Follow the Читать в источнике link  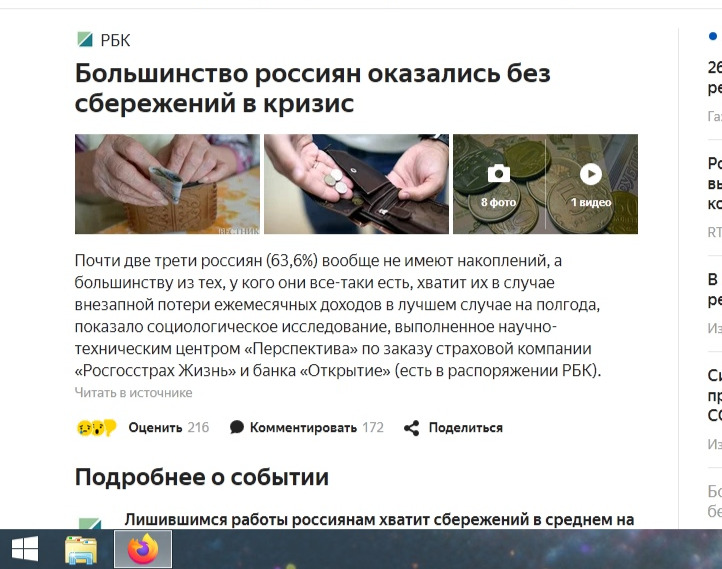point(134,393)
